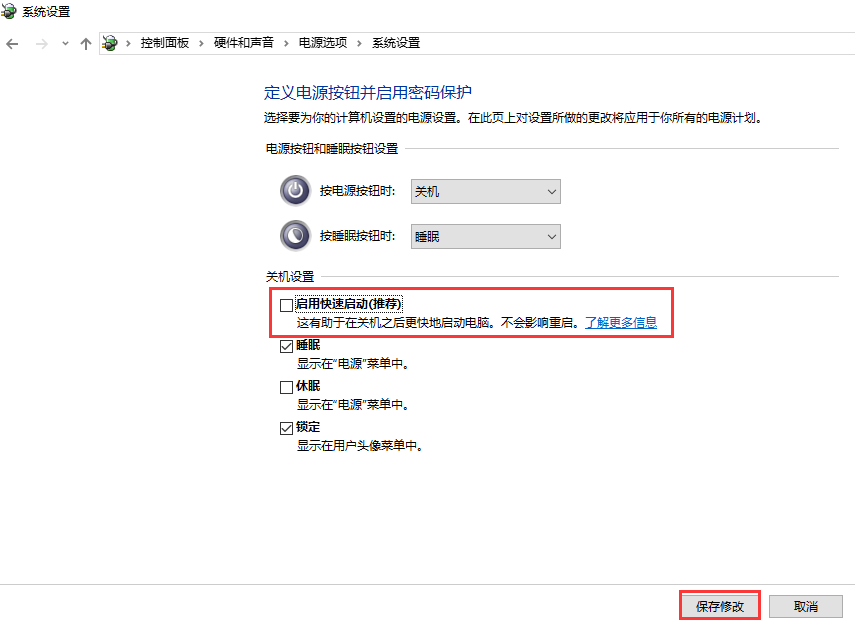This screenshot has height=622, width=855.
Task: Expand the recent locations chevron beside forward arrow
Action: 64,44
